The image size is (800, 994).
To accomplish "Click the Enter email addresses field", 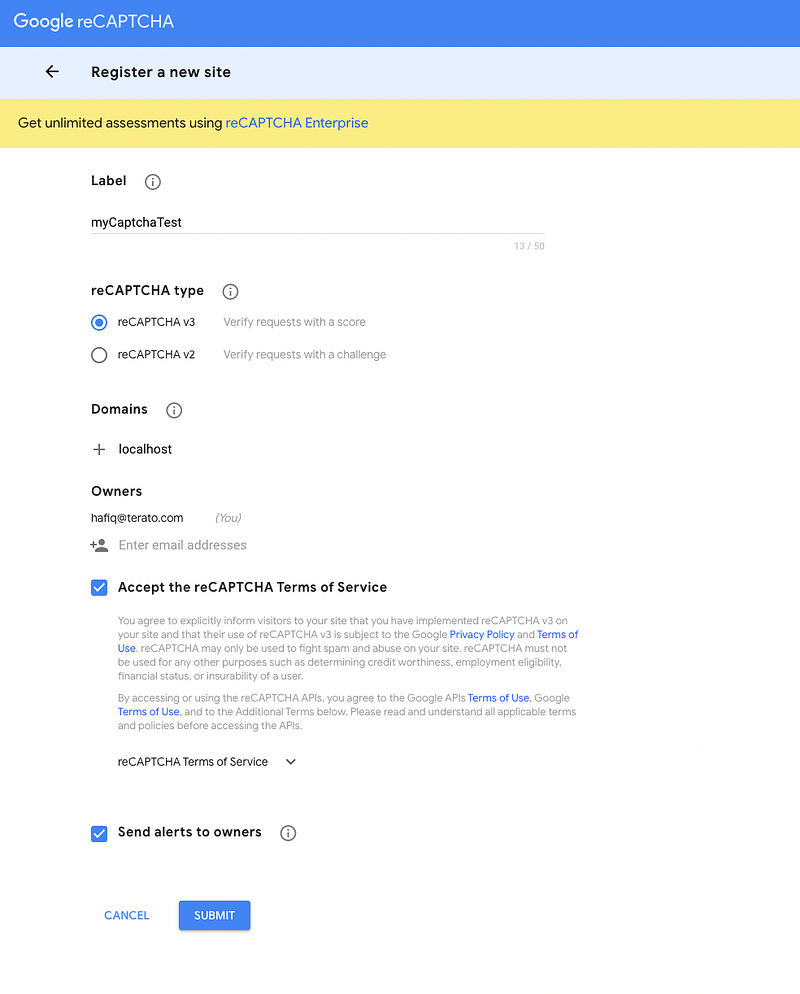I will point(183,545).
